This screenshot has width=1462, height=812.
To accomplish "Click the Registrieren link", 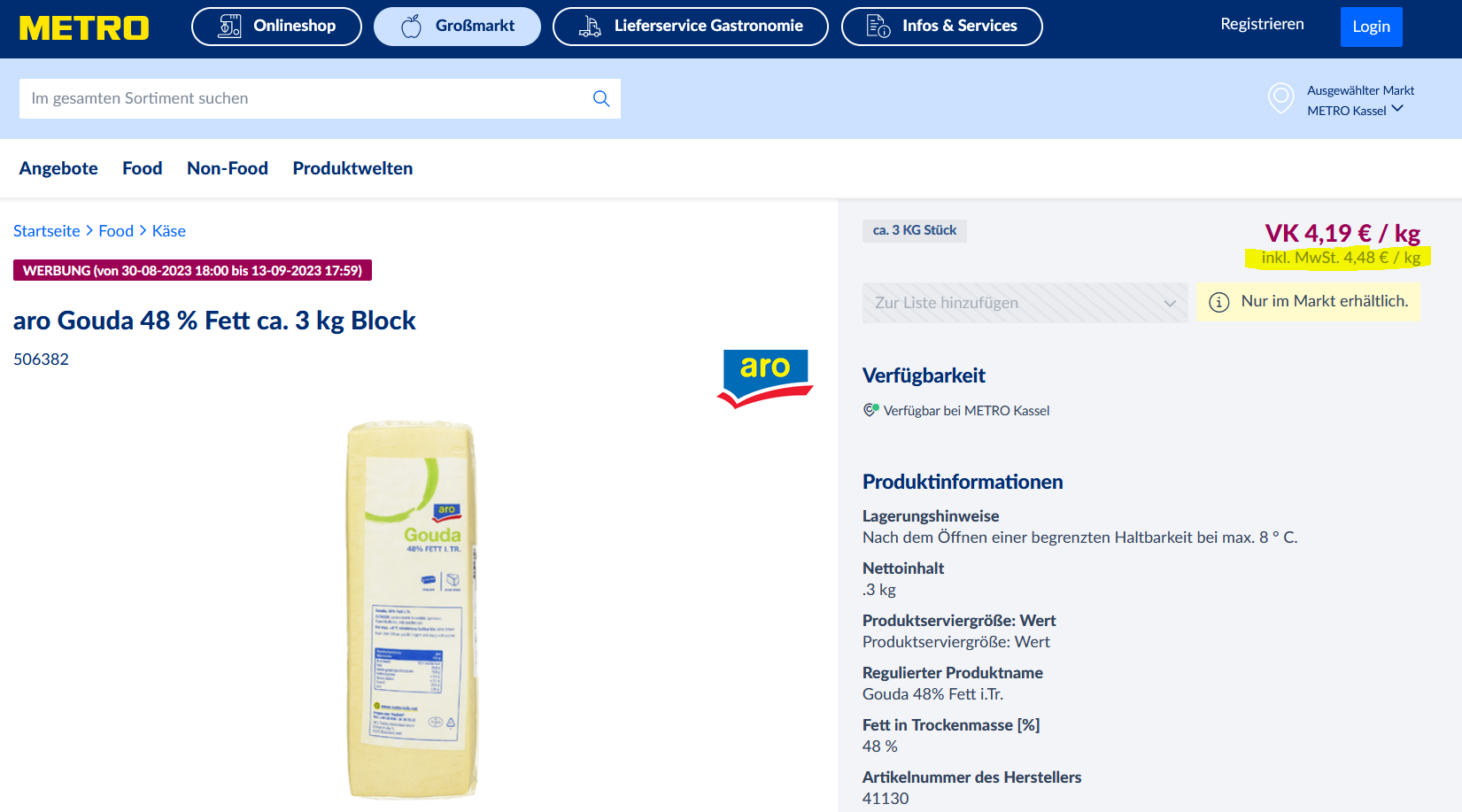I will click(1262, 24).
